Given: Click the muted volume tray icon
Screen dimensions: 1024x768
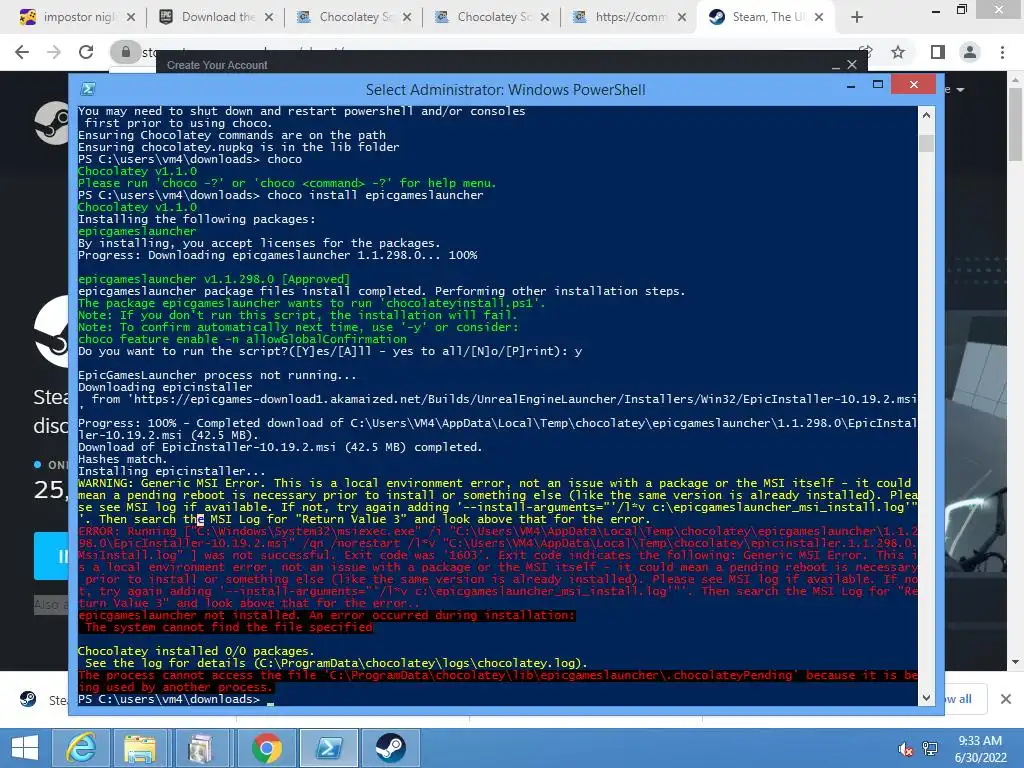Looking at the screenshot, I should (905, 749).
